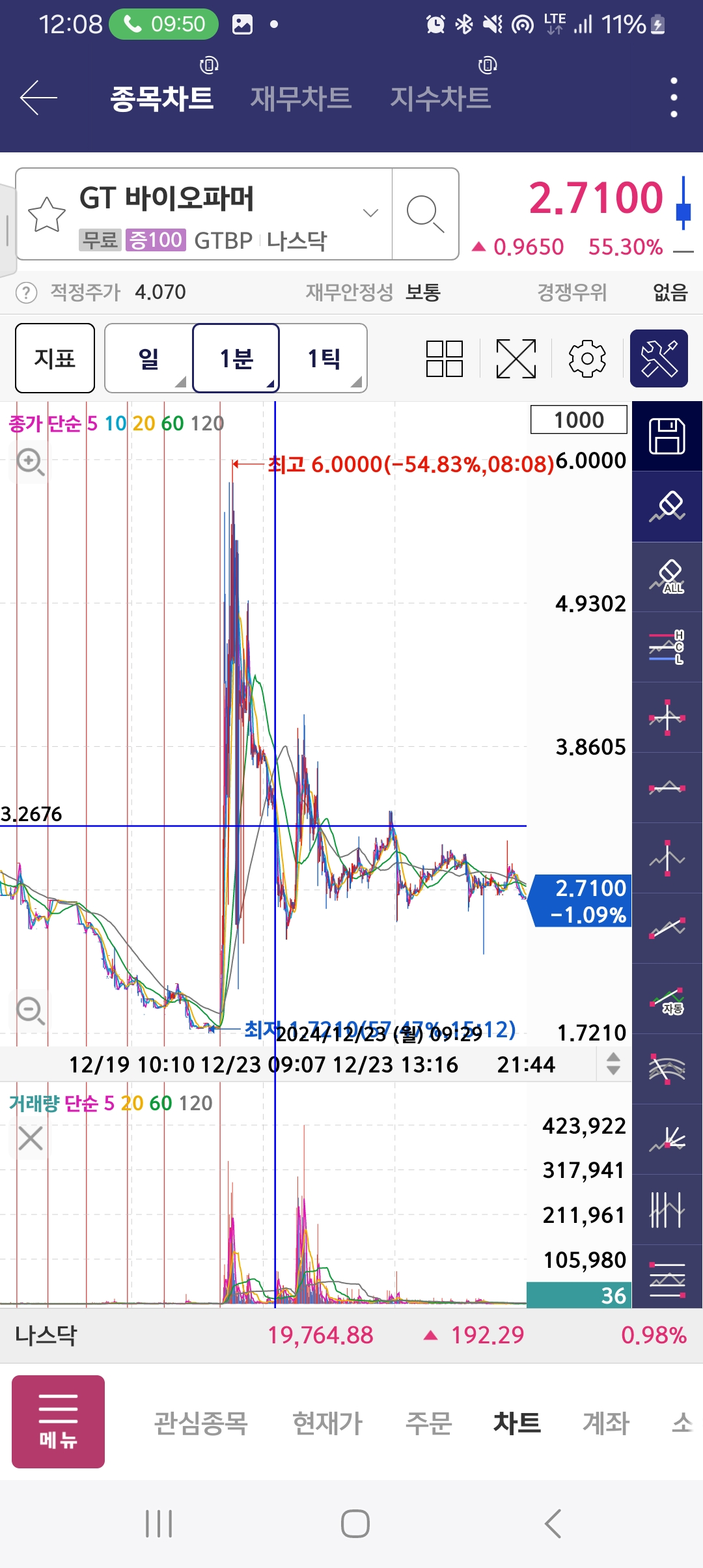Toggle the drawing tools panel icon
Image resolution: width=703 pixels, height=1568 pixels.
click(659, 359)
